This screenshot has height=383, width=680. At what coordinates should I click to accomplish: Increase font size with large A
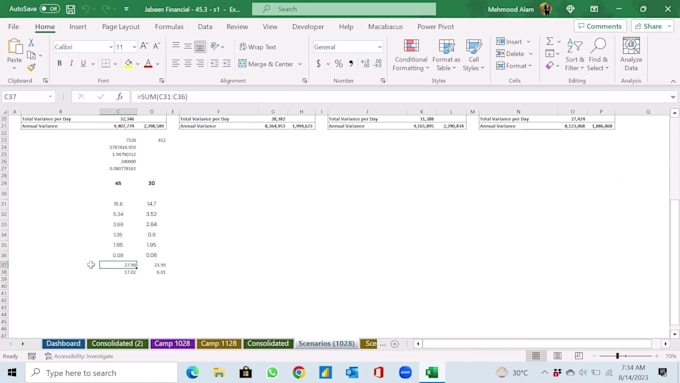144,46
